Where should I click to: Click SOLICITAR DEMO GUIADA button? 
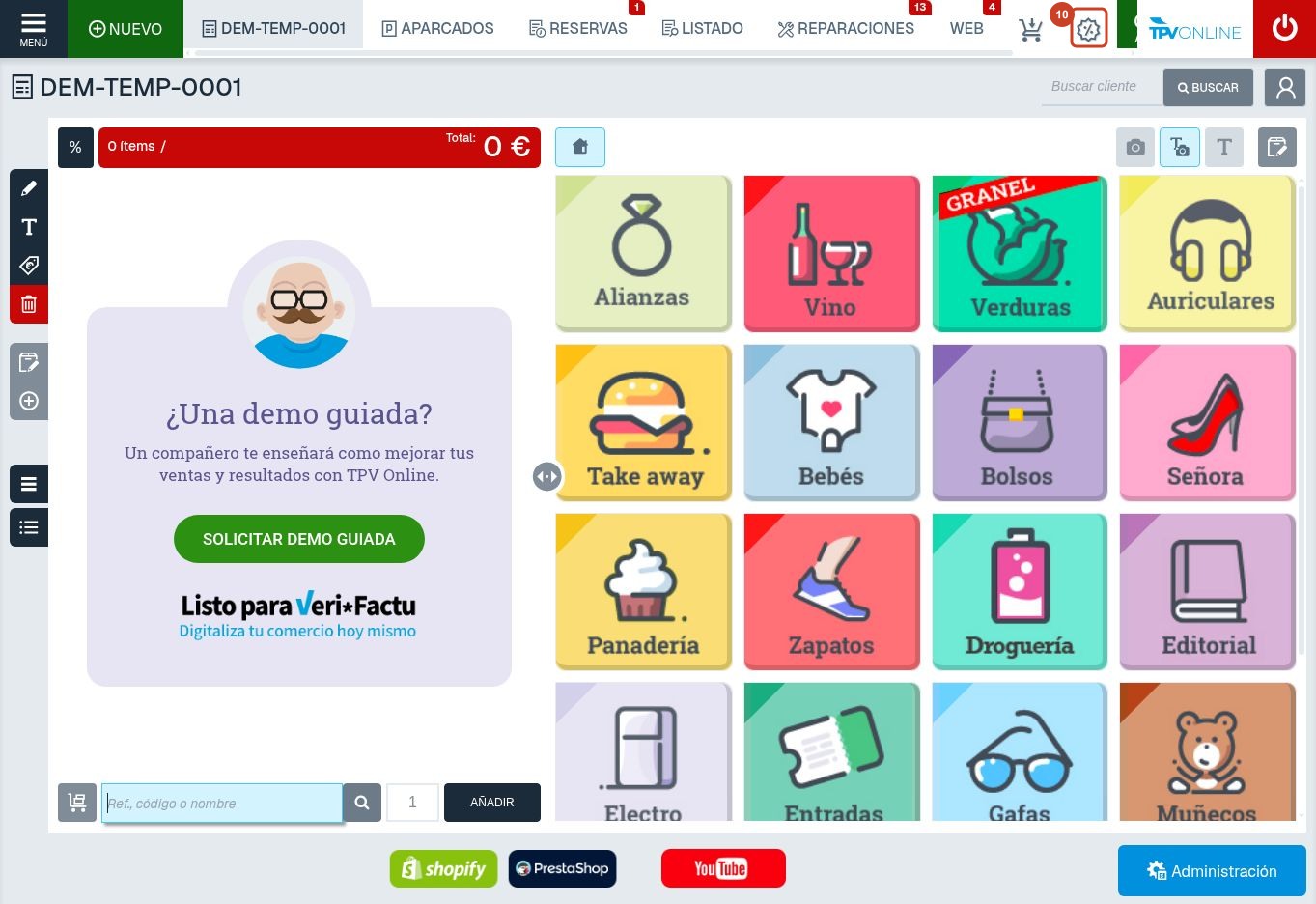[299, 539]
